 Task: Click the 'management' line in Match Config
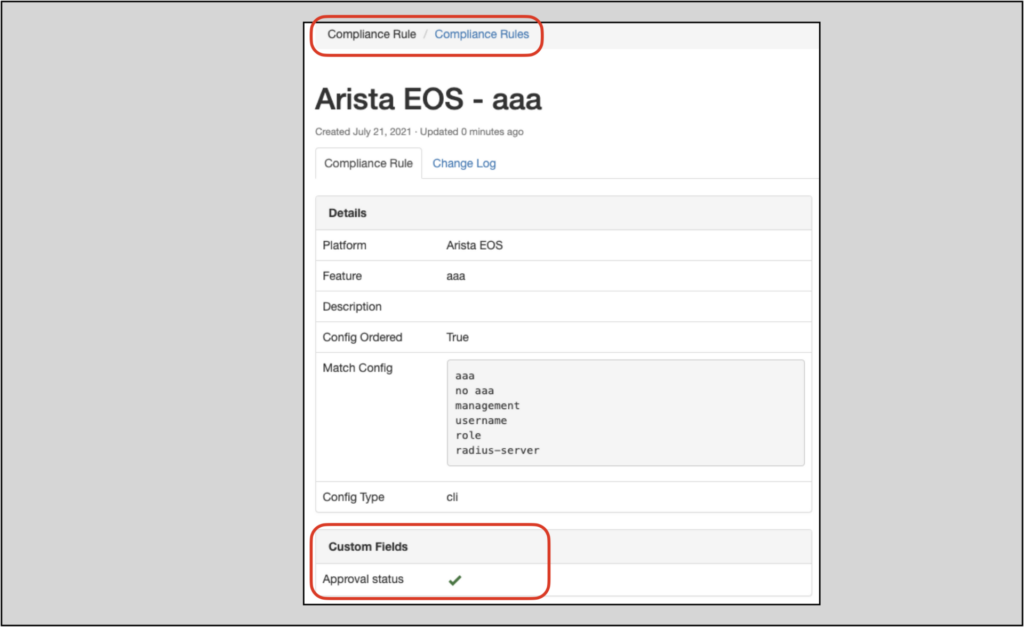(x=487, y=406)
